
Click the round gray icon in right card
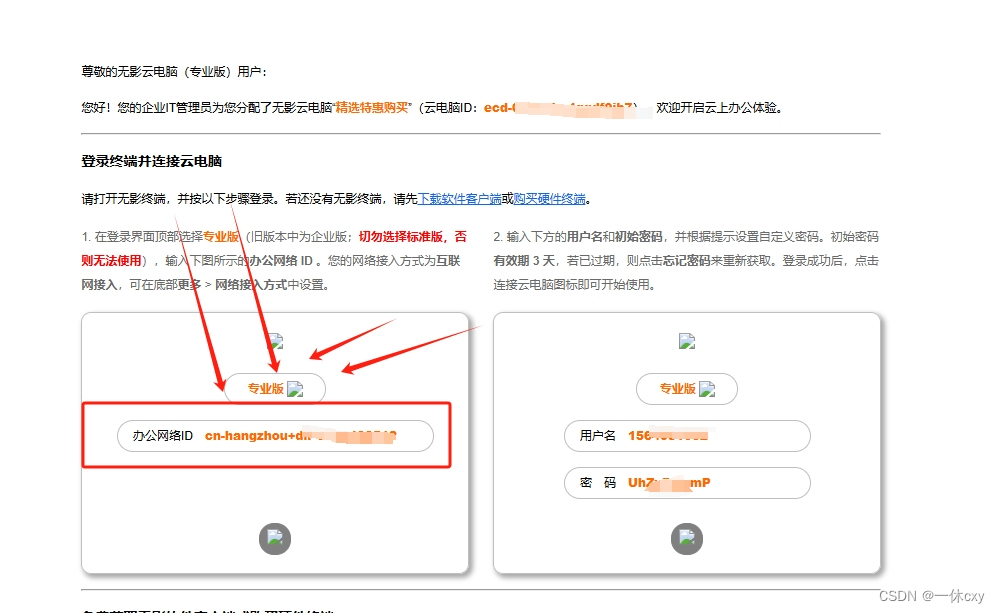pyautogui.click(x=687, y=539)
